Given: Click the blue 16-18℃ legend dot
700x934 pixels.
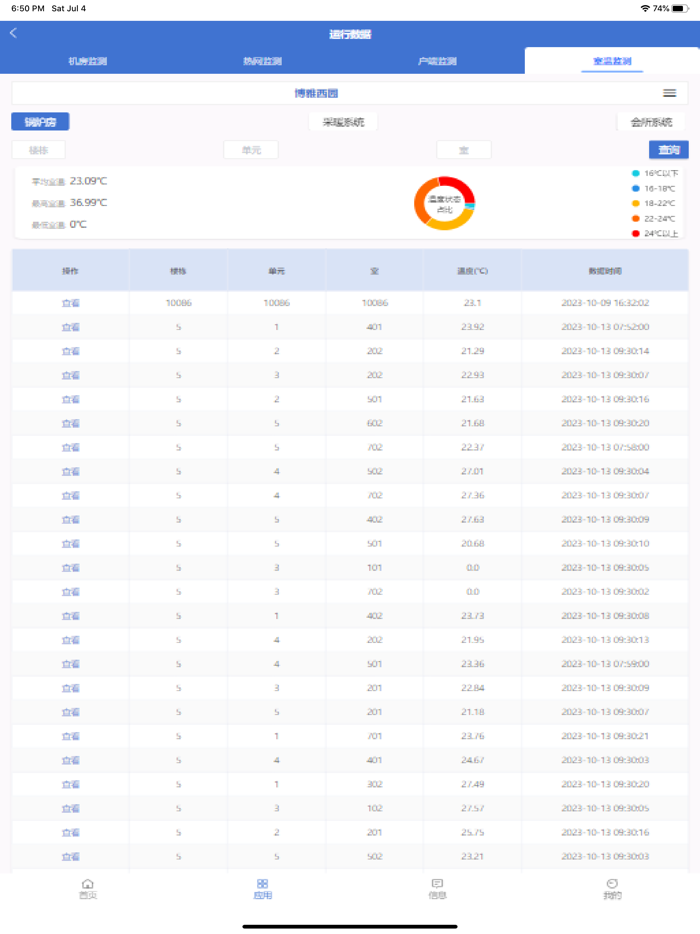Looking at the screenshot, I should (636, 188).
